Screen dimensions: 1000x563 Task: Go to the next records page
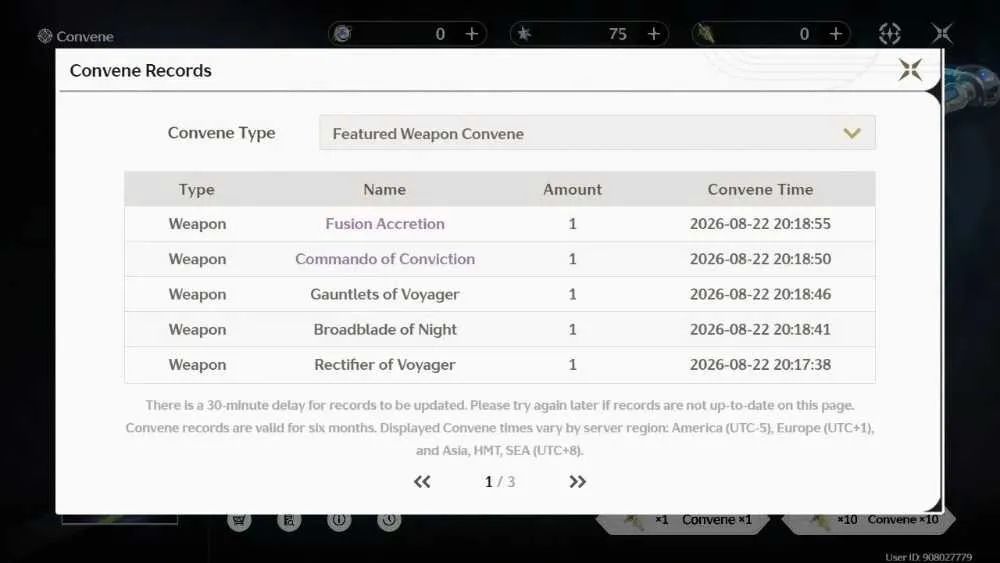(x=577, y=481)
